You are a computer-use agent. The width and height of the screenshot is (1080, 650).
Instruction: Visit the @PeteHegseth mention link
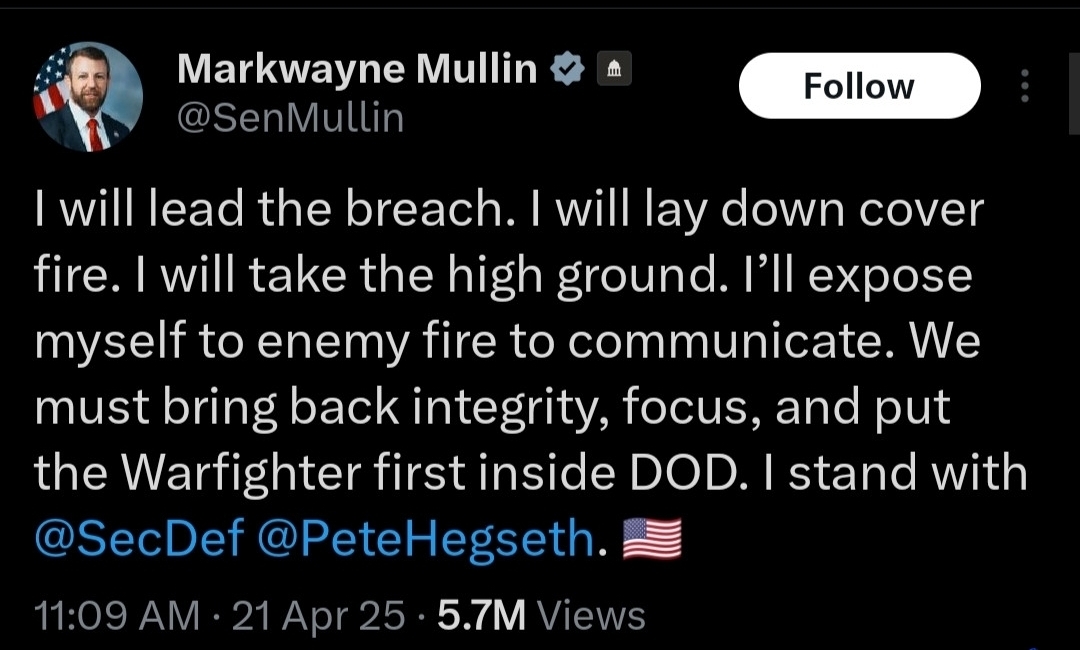tap(426, 539)
